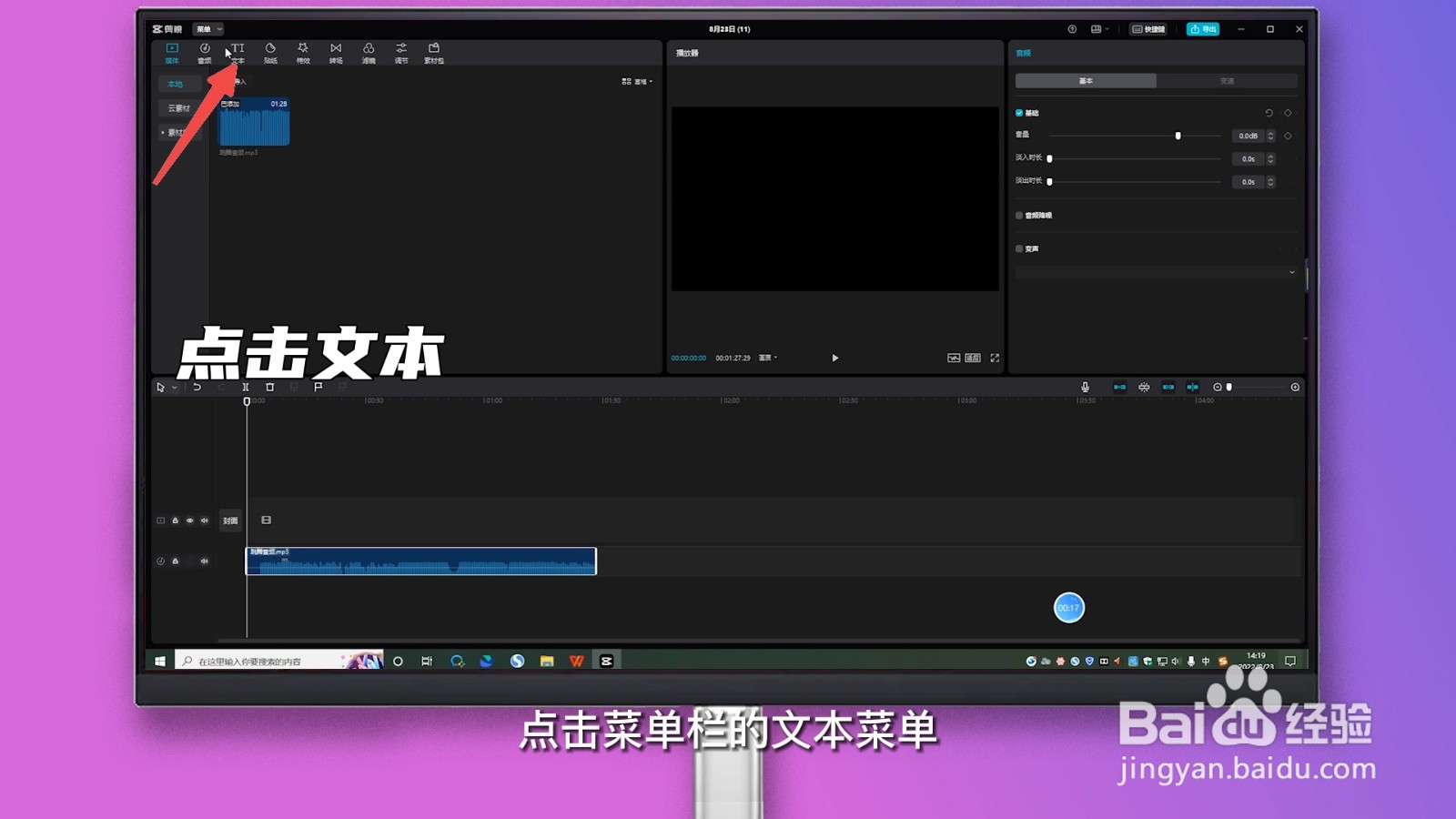Image resolution: width=1456 pixels, height=819 pixels.
Task: Add keyframe for basic section diamond
Action: 1288,113
